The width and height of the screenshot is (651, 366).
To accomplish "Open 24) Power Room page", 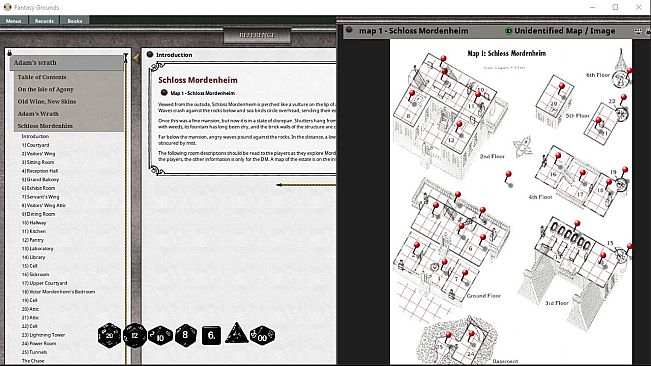I will (39, 344).
